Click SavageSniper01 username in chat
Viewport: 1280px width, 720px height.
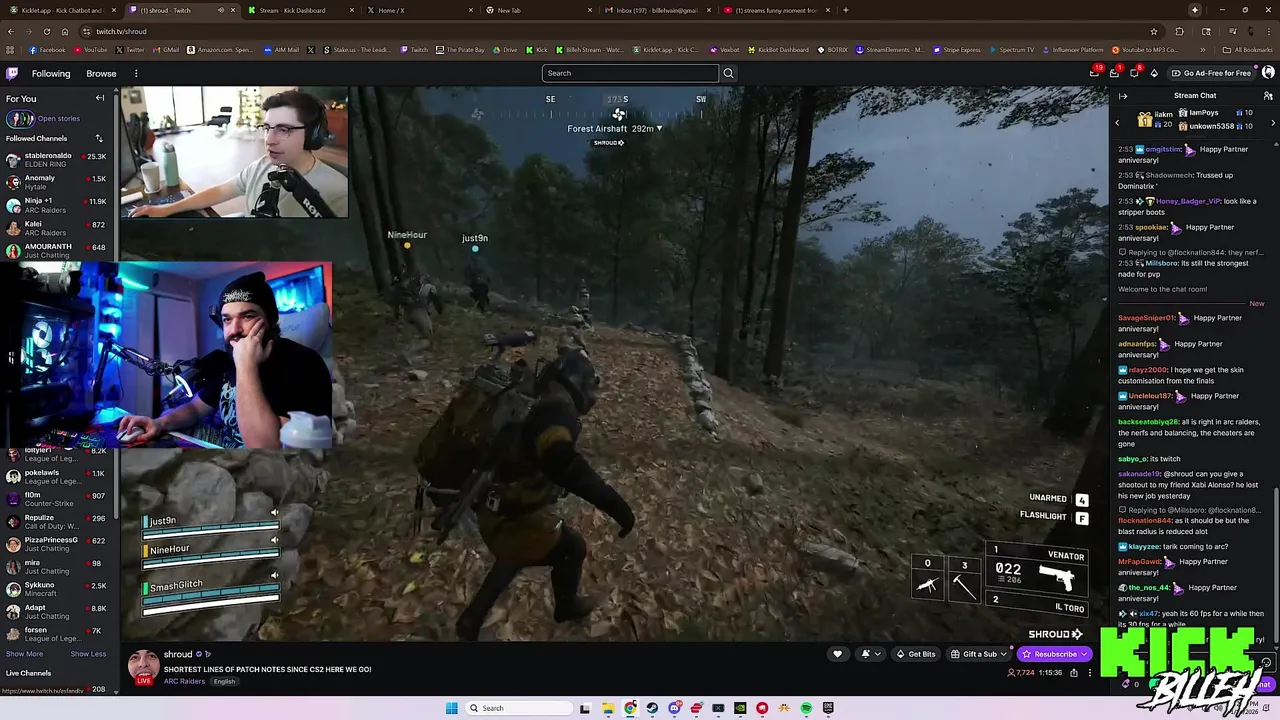[x=1146, y=318]
